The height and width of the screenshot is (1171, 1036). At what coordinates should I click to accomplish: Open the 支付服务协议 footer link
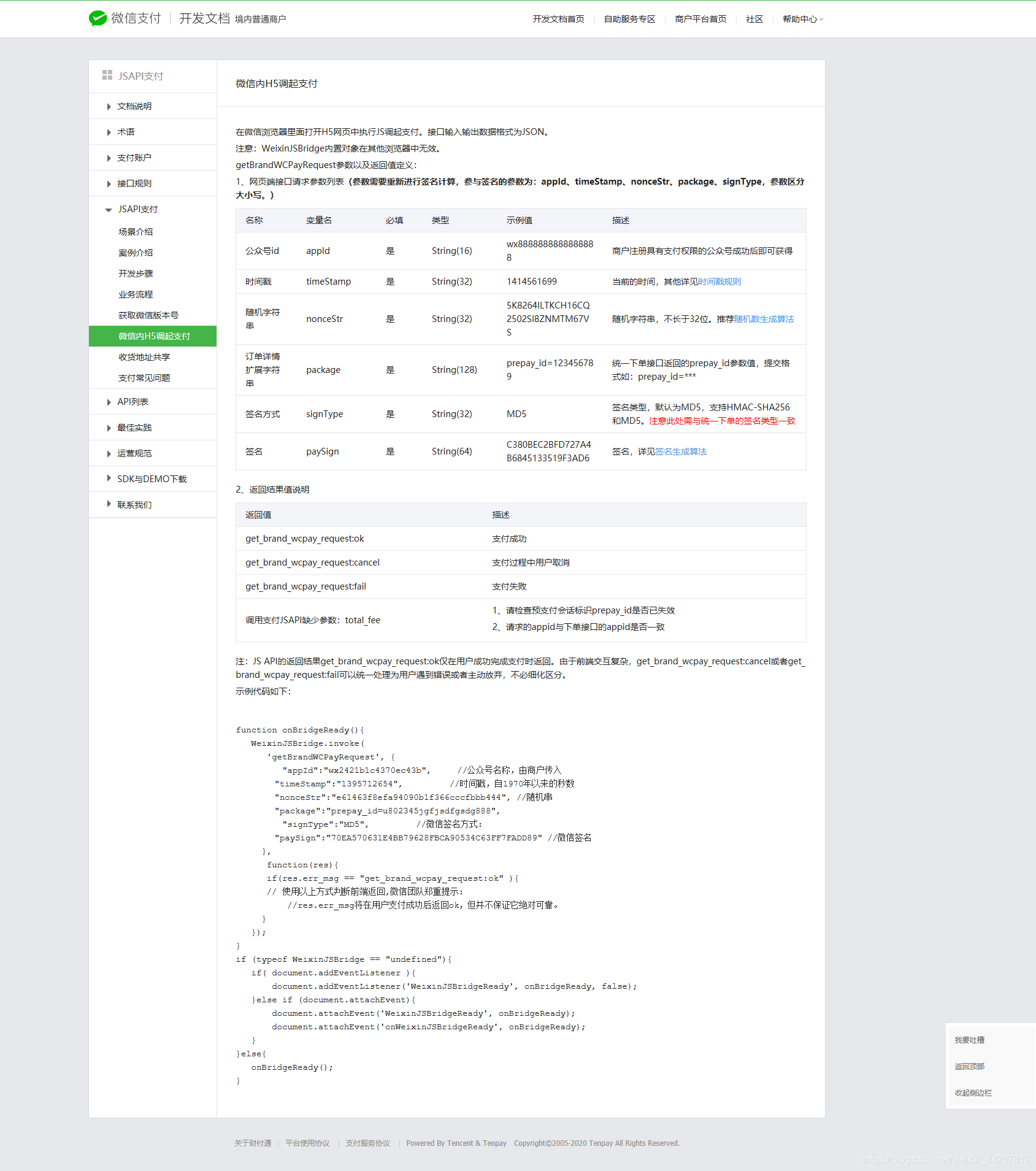(367, 1143)
